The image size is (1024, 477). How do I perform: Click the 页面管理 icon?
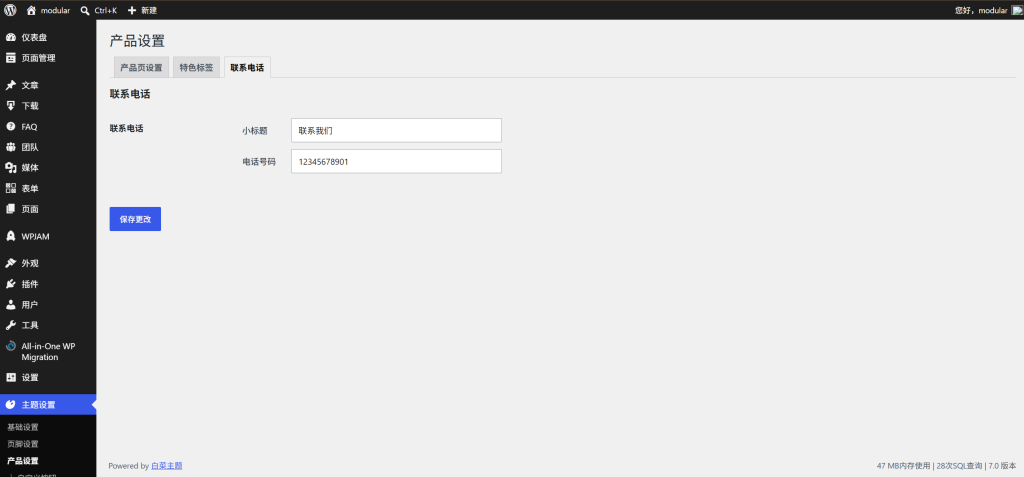(x=10, y=58)
